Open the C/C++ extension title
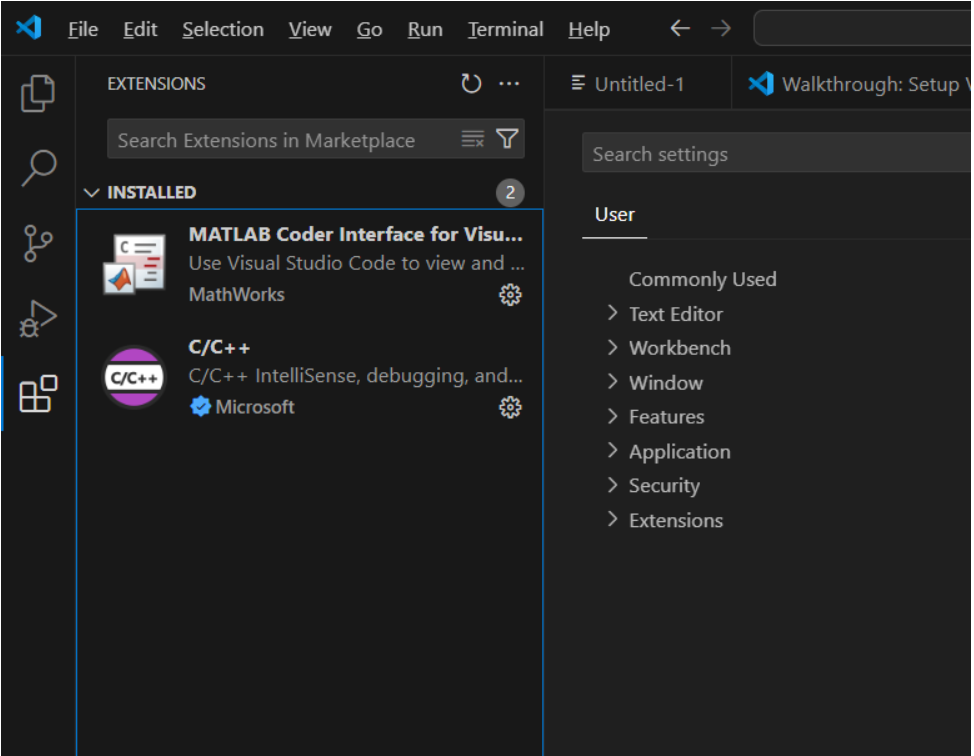974x756 pixels. [x=219, y=347]
